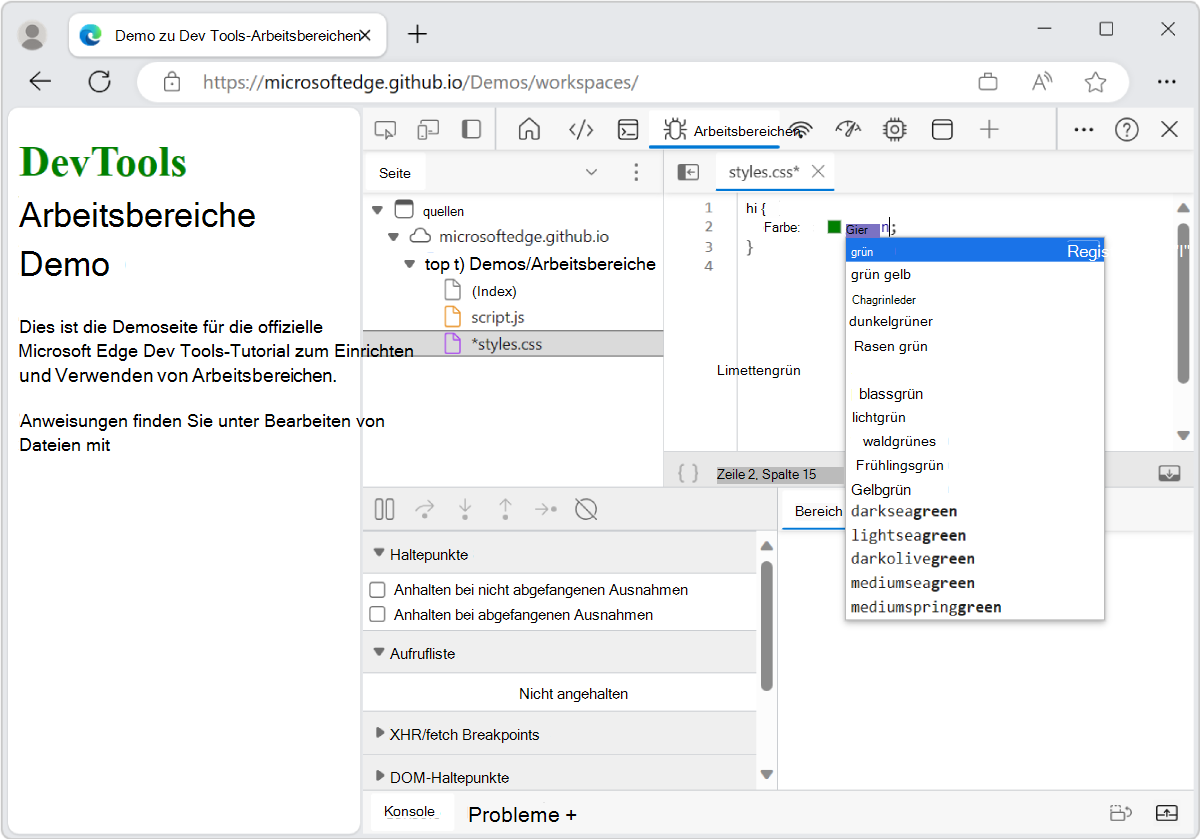The width and height of the screenshot is (1200, 839).
Task: Click the Step over icon
Action: pyautogui.click(x=424, y=509)
